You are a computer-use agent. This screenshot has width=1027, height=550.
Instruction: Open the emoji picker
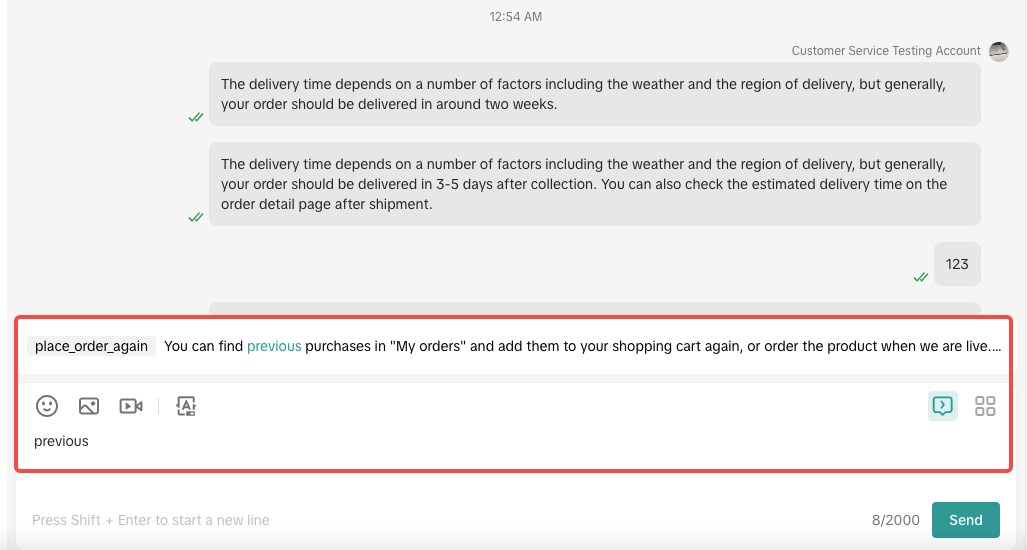tap(47, 406)
